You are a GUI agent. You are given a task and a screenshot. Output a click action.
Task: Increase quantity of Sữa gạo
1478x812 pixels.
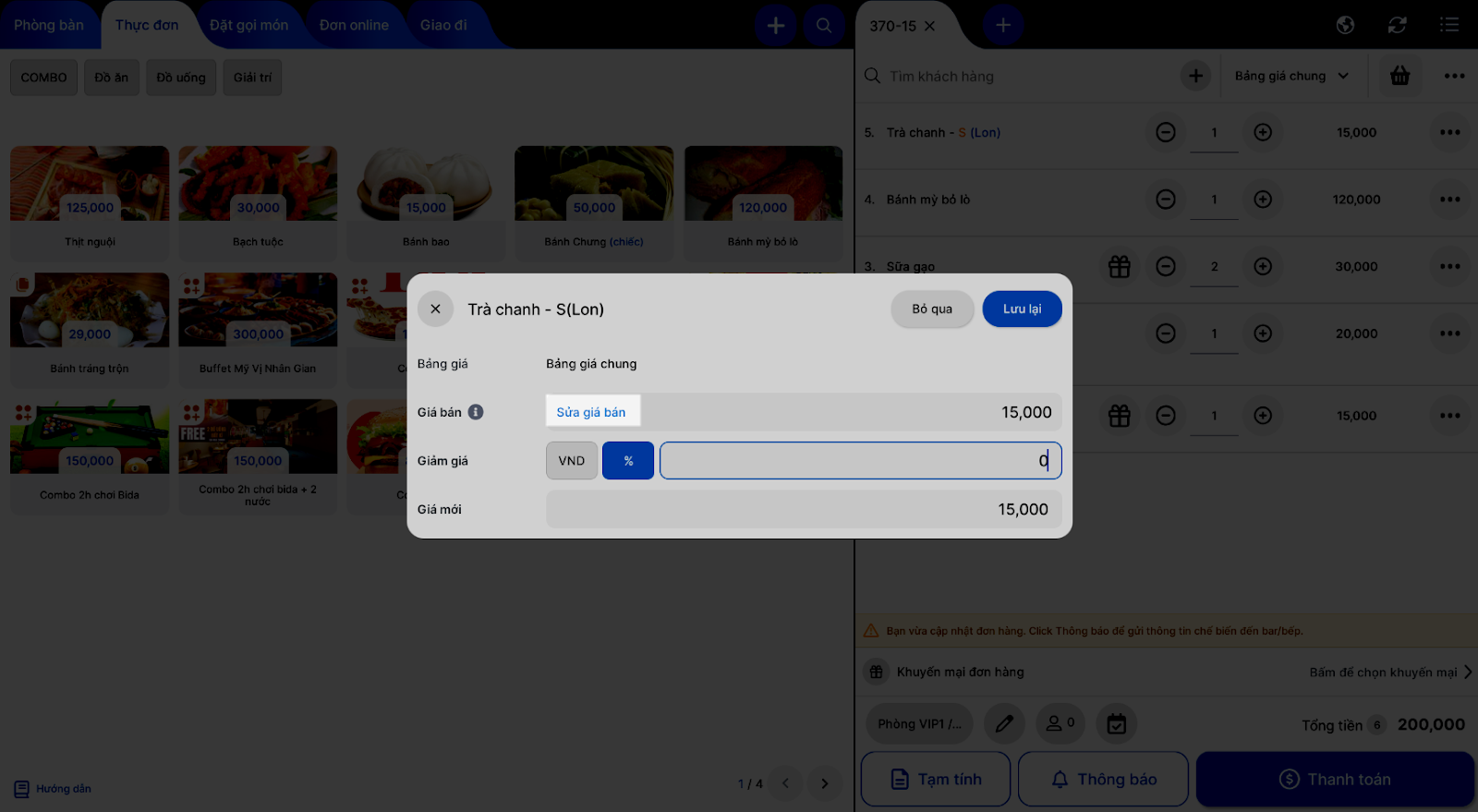pos(1263,266)
